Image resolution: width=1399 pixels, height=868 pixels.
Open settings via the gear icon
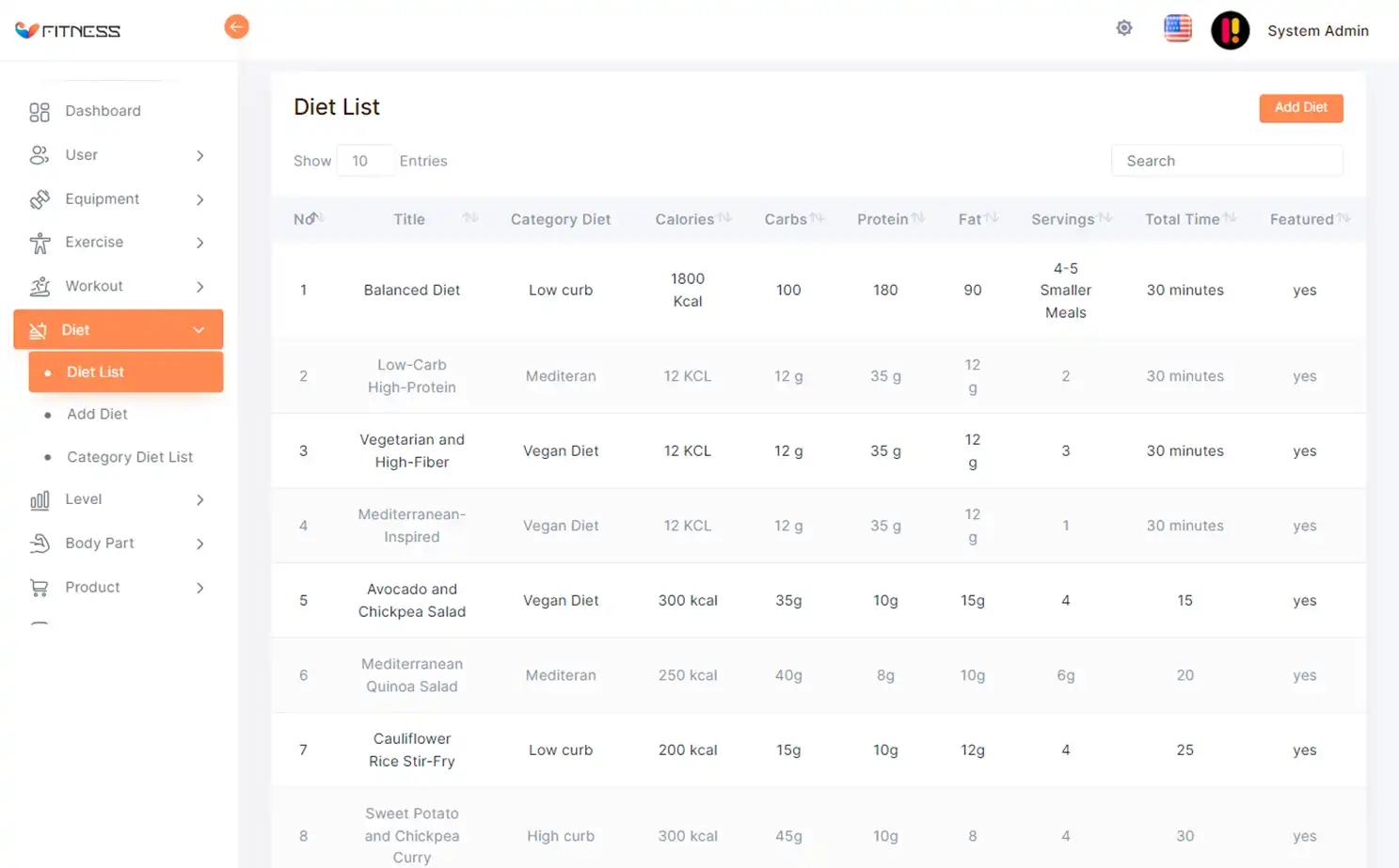click(x=1124, y=28)
